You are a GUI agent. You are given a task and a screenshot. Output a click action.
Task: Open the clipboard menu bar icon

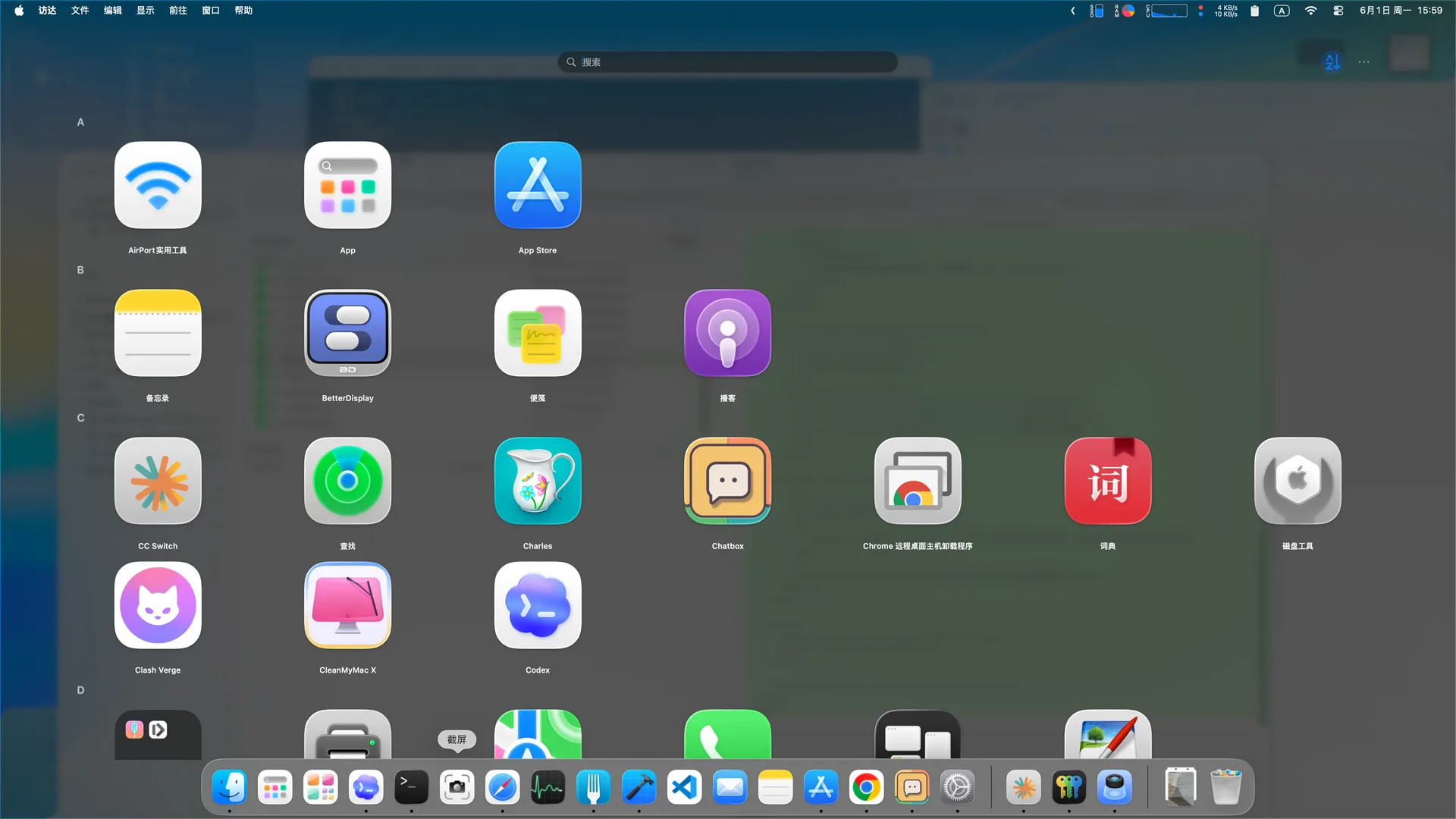tap(1254, 10)
